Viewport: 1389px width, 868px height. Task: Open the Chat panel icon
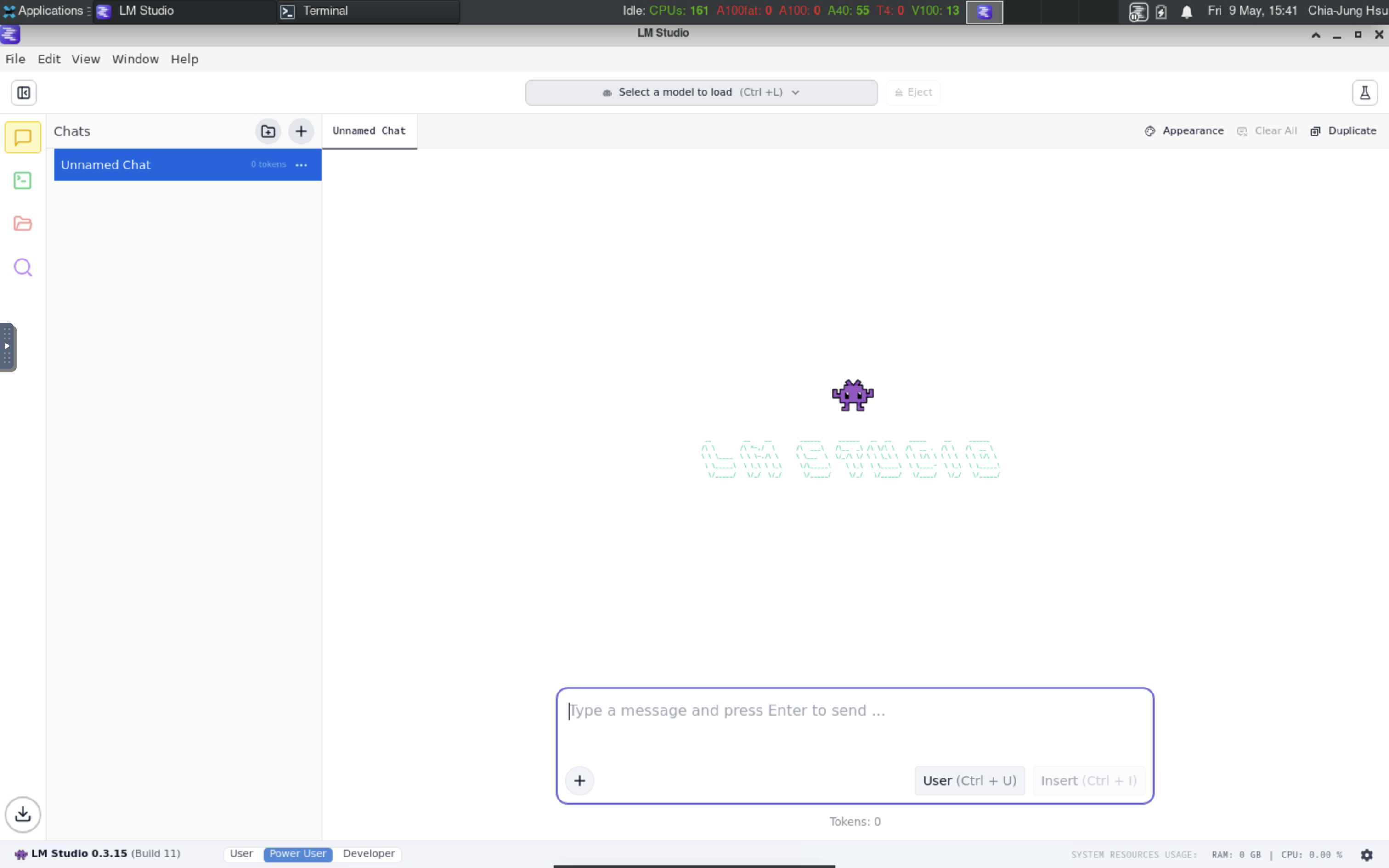23,137
